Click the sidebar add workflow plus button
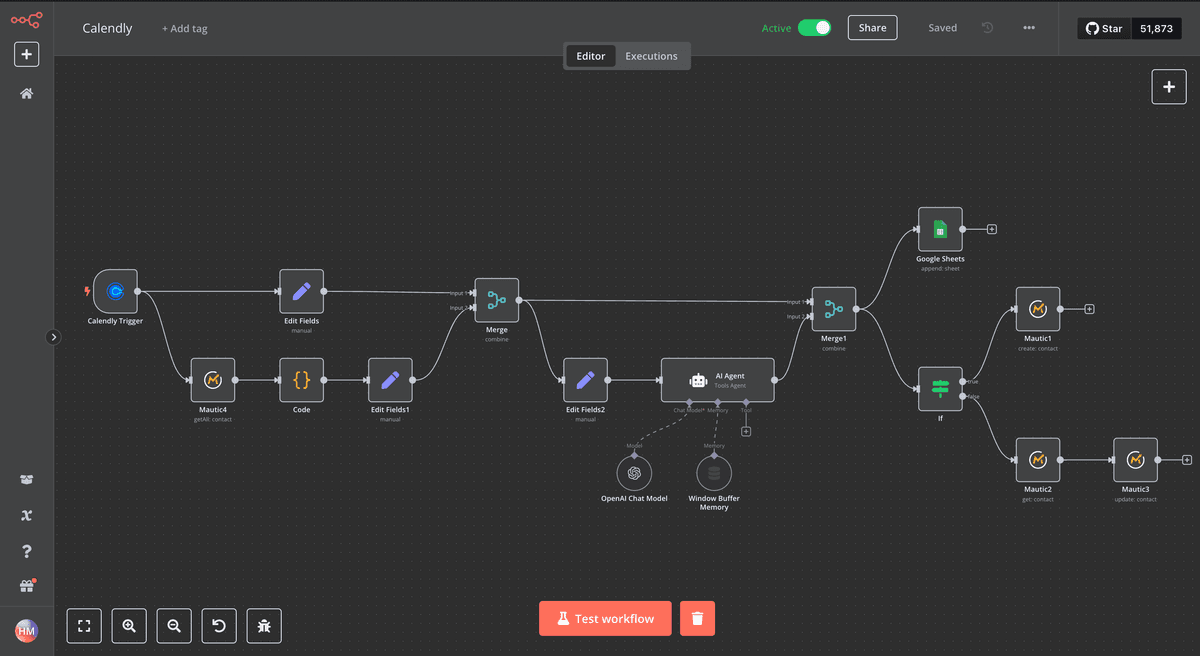Screen dimensions: 1200x656 26,55
